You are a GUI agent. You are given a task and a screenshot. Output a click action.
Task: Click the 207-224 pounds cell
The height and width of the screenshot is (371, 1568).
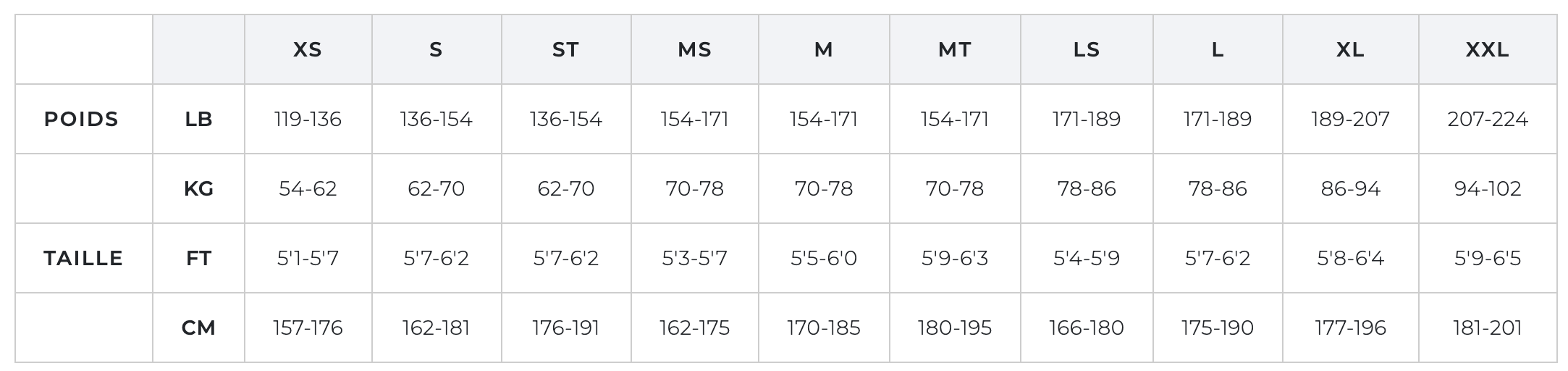1487,119
